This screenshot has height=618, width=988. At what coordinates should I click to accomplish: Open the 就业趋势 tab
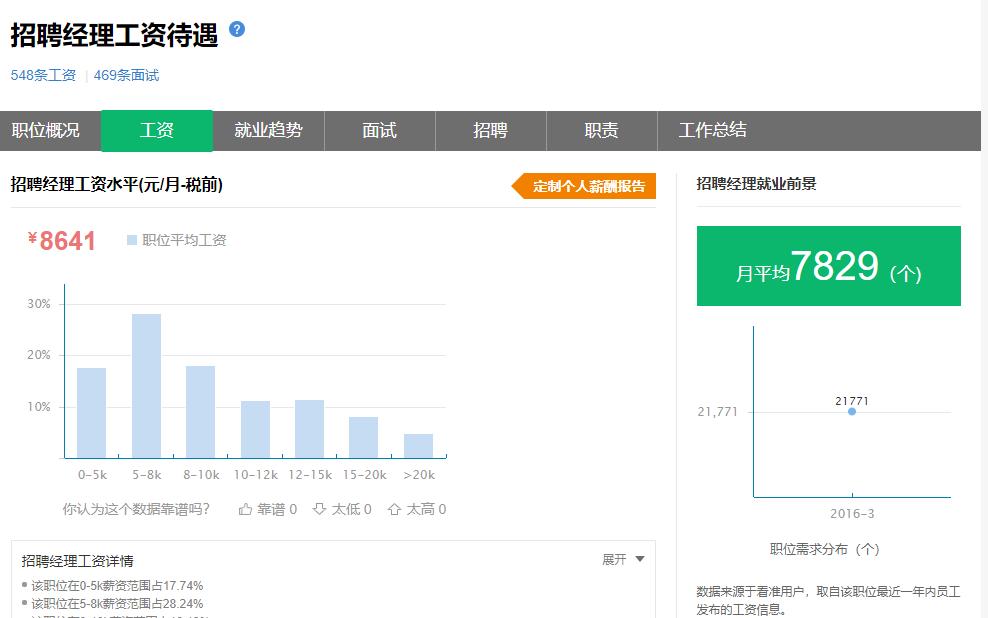tap(269, 130)
